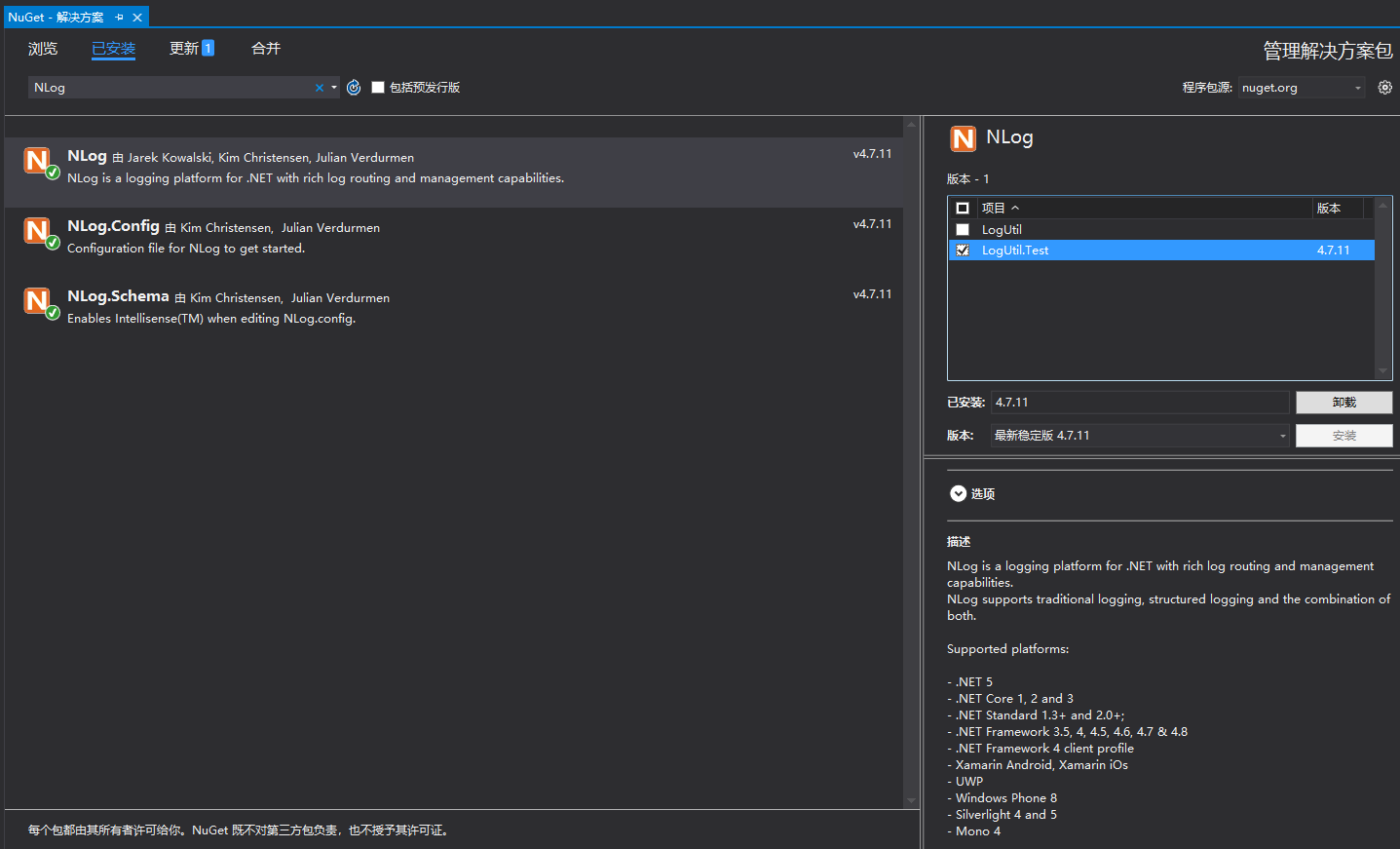Screen dimensions: 1400x849
Task: Switch to the 浏览 browse tab
Action: point(43,49)
